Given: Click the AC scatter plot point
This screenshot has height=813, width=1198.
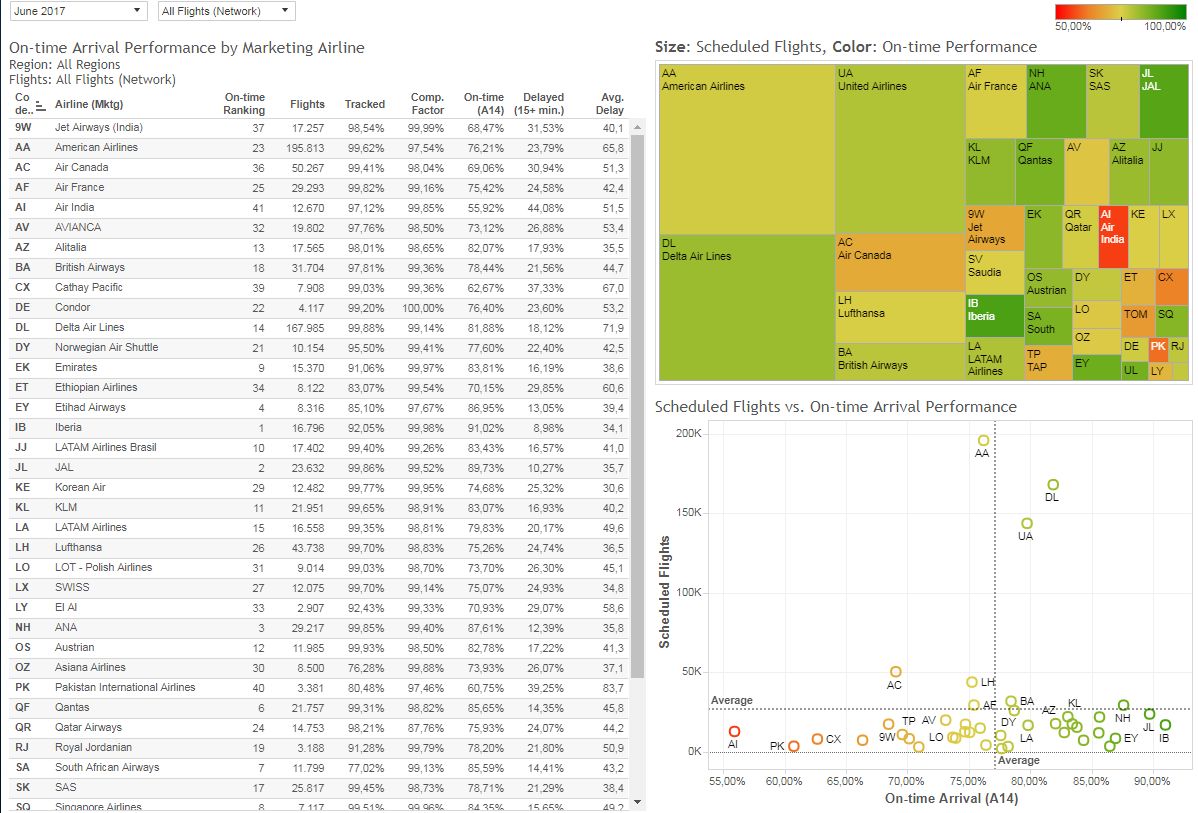Looking at the screenshot, I should 895,672.
